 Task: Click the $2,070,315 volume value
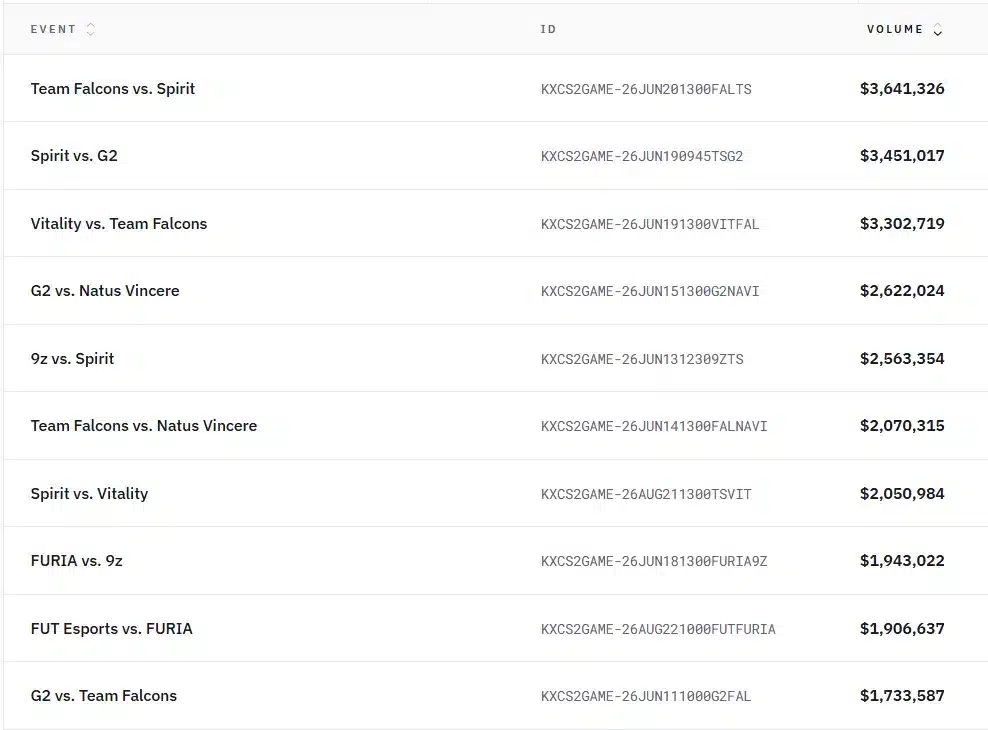pos(902,426)
